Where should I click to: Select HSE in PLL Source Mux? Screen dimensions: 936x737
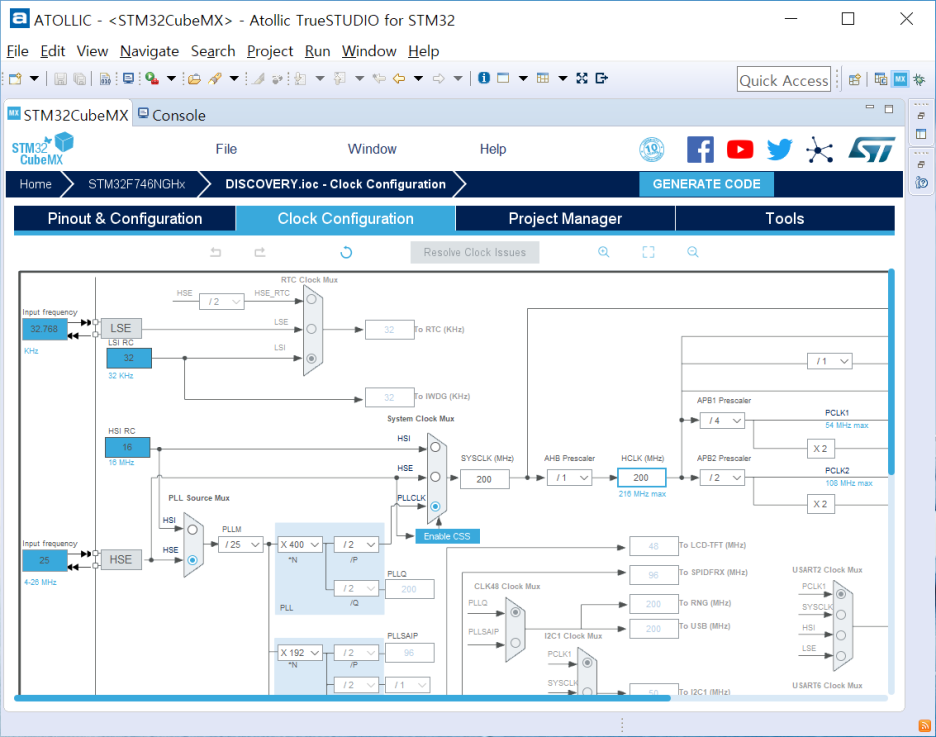coord(192,560)
